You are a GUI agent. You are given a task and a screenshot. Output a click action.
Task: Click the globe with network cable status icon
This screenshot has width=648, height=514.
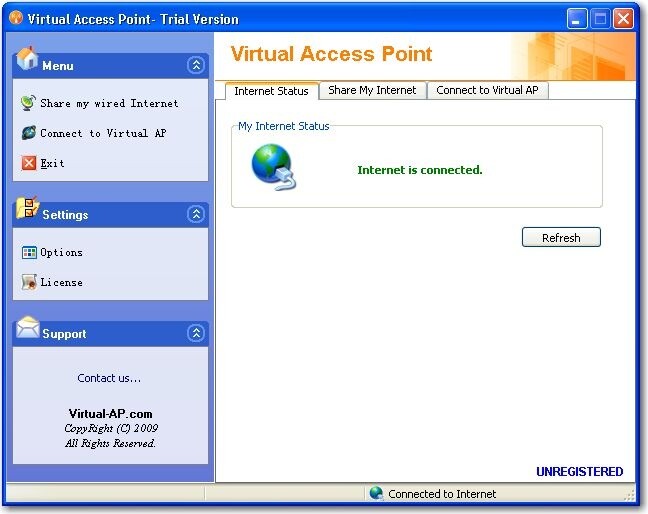pyautogui.click(x=274, y=167)
